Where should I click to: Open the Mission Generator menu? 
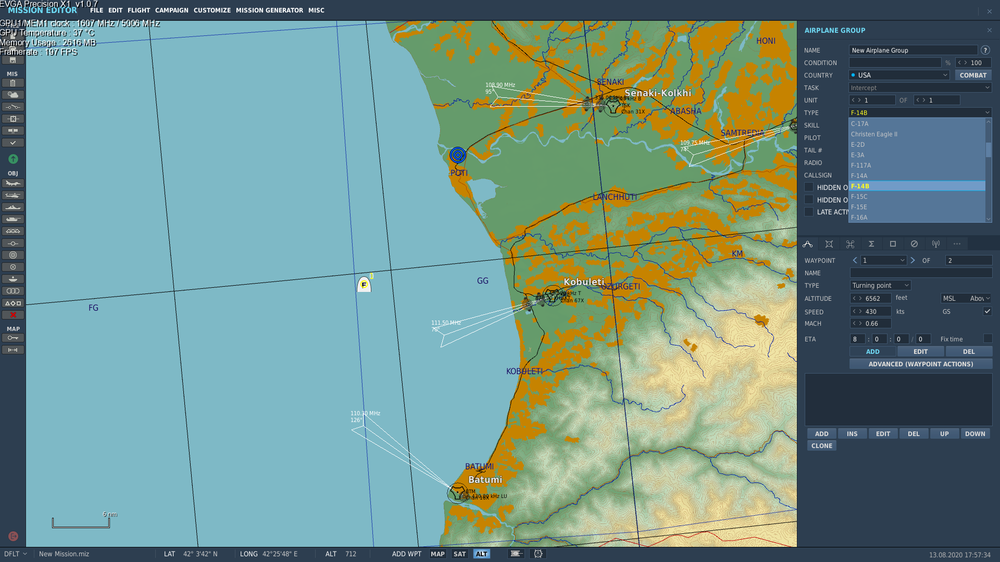pyautogui.click(x=269, y=10)
